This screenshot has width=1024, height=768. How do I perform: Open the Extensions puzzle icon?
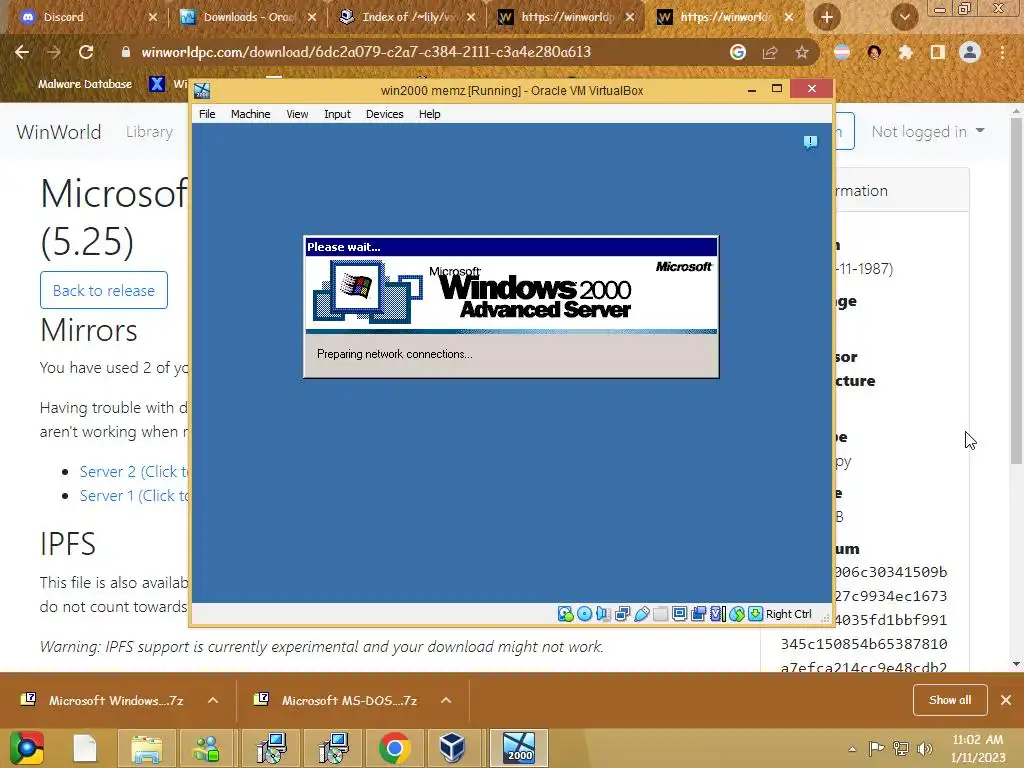[905, 52]
